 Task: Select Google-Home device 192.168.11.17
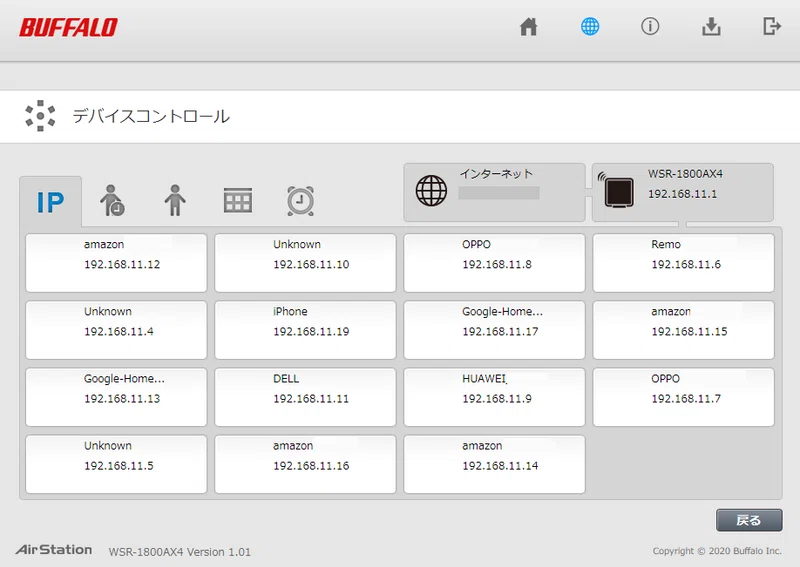[494, 330]
